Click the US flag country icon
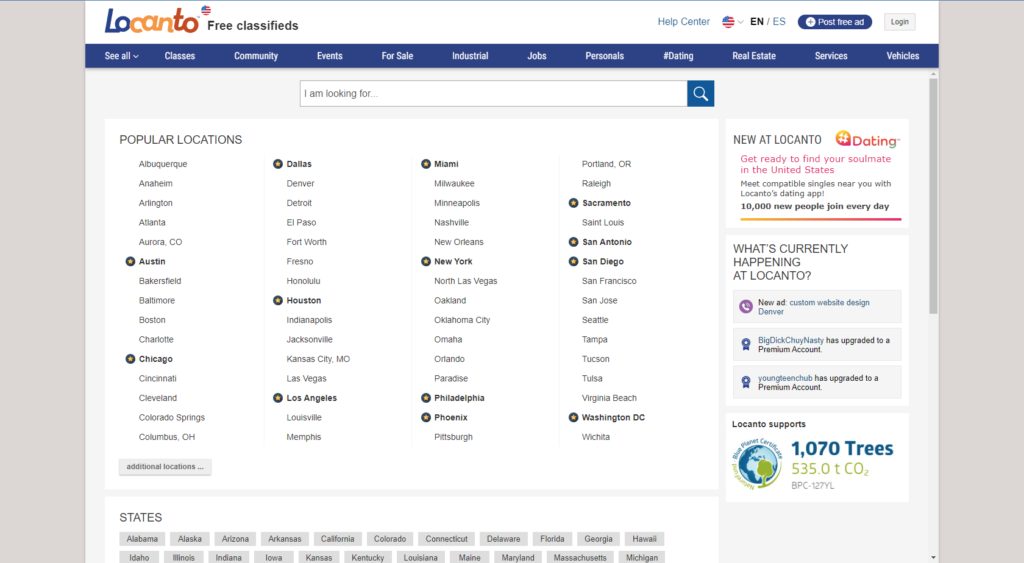Viewport: 1024px width, 563px height. [728, 22]
